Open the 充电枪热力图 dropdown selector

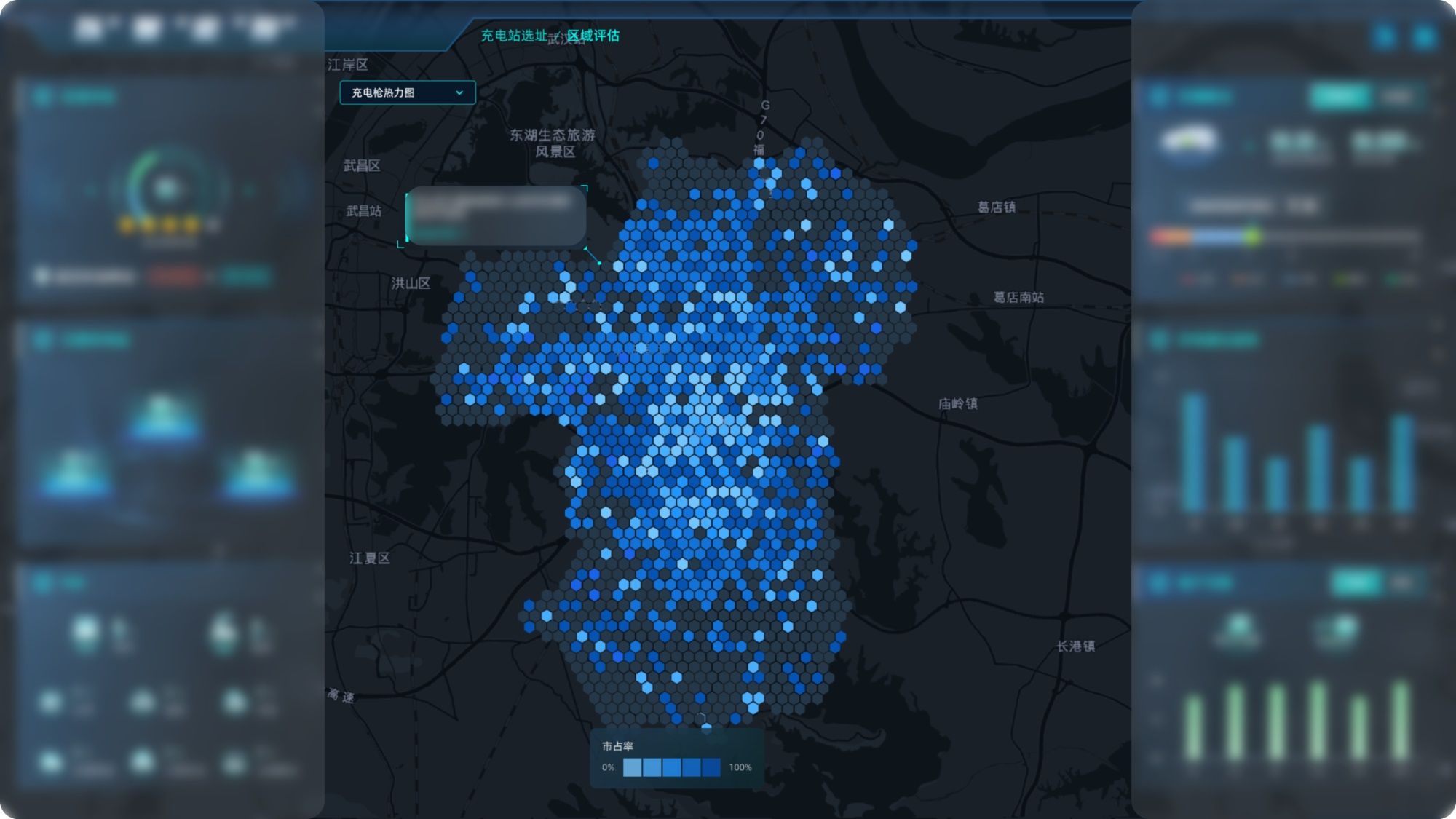[x=408, y=92]
